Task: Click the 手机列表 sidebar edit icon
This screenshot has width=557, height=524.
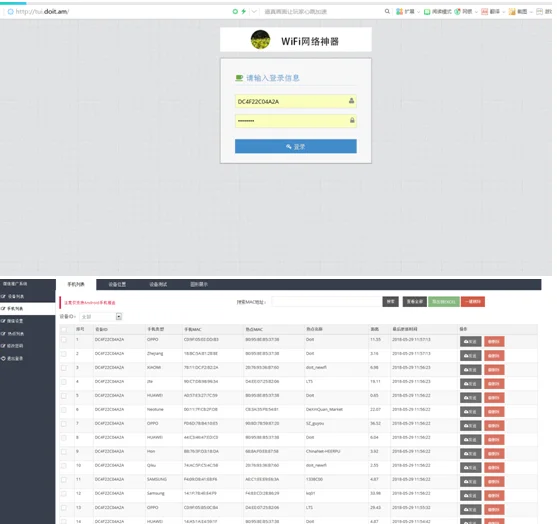Action: pyautogui.click(x=3, y=308)
